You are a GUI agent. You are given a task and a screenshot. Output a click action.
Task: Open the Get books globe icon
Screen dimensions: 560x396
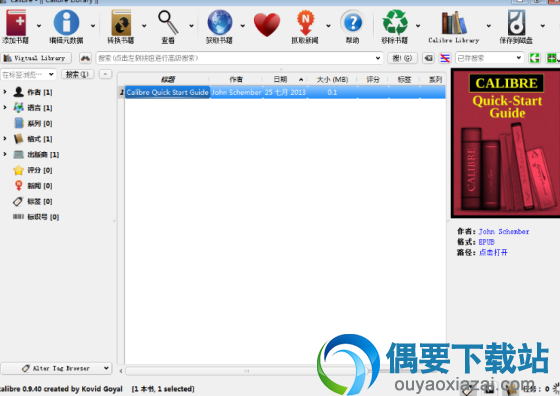220,22
